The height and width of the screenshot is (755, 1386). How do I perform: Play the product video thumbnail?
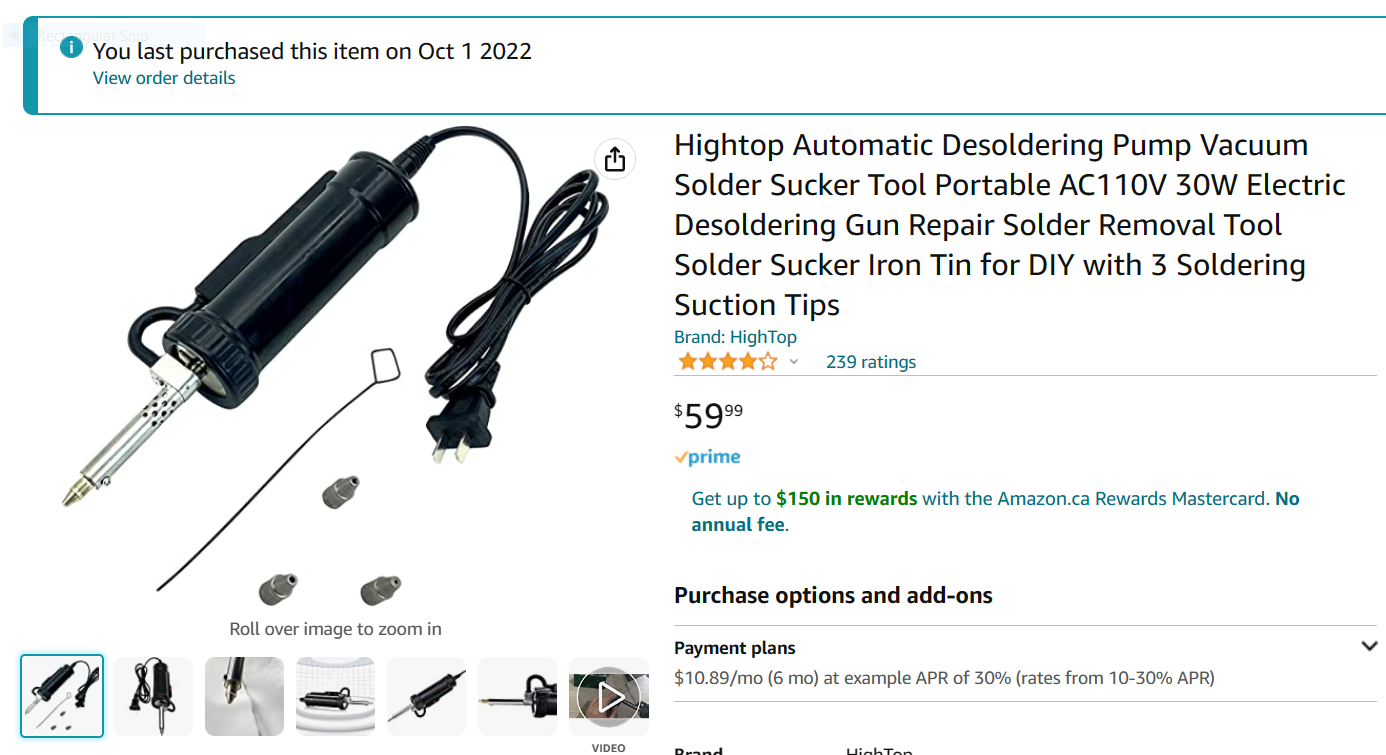(608, 697)
